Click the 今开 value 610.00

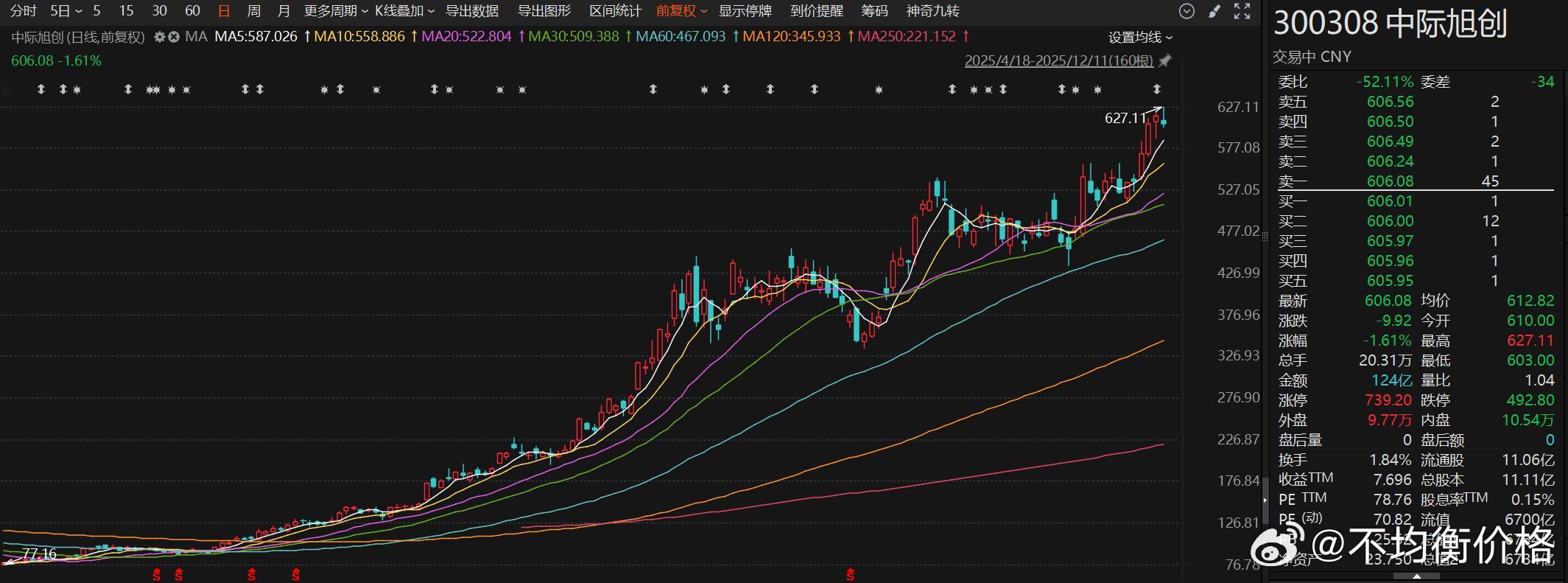[x=1530, y=321]
